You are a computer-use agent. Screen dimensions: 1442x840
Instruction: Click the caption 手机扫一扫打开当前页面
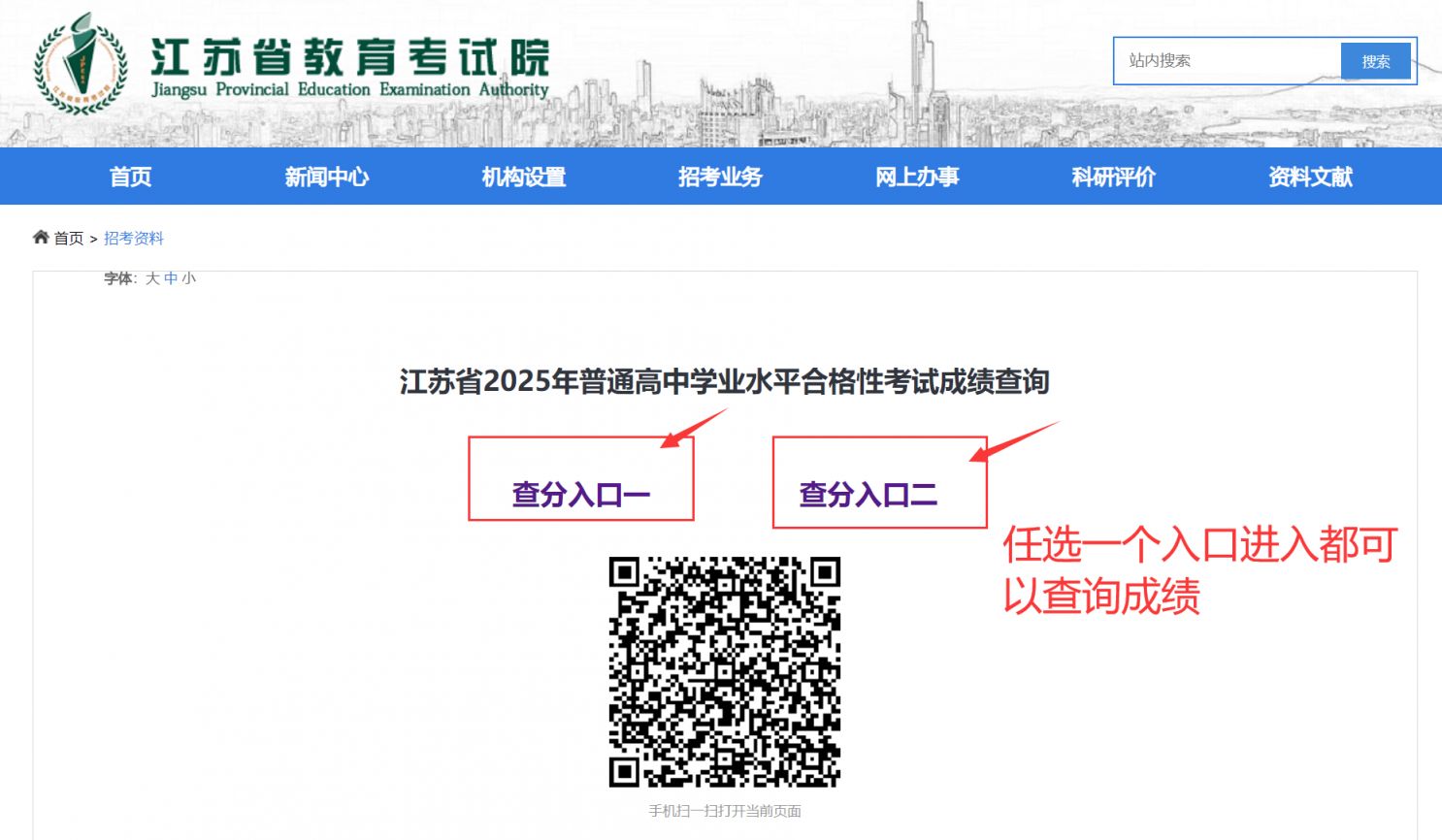tap(725, 811)
